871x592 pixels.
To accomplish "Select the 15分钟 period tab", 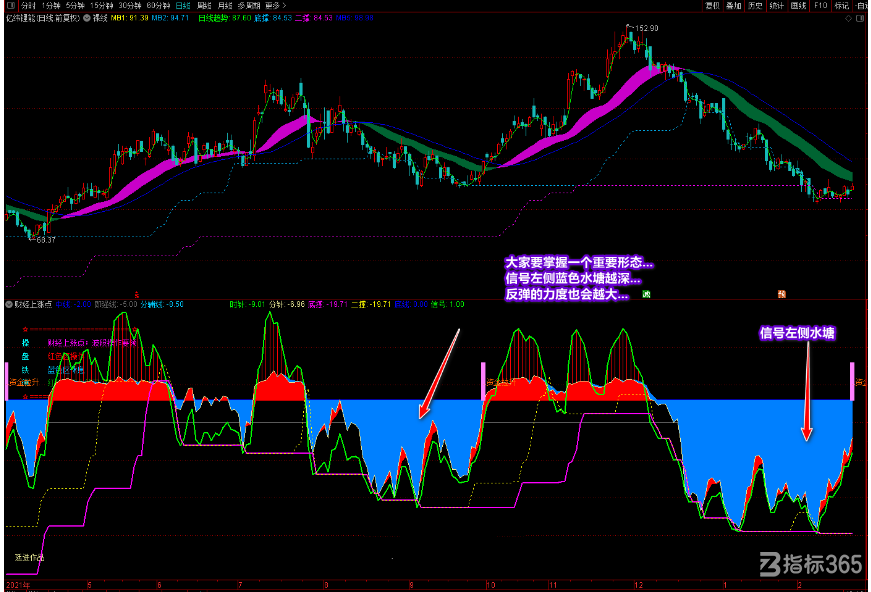I will click(x=102, y=6).
